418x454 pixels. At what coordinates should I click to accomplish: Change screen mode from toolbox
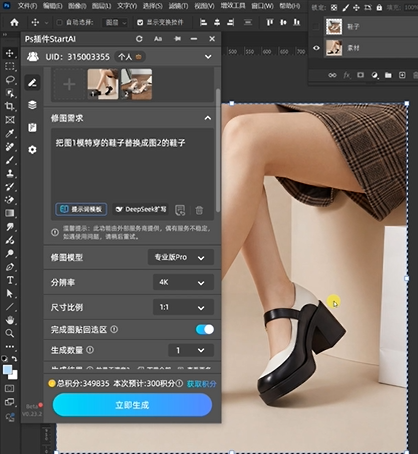coord(10,402)
